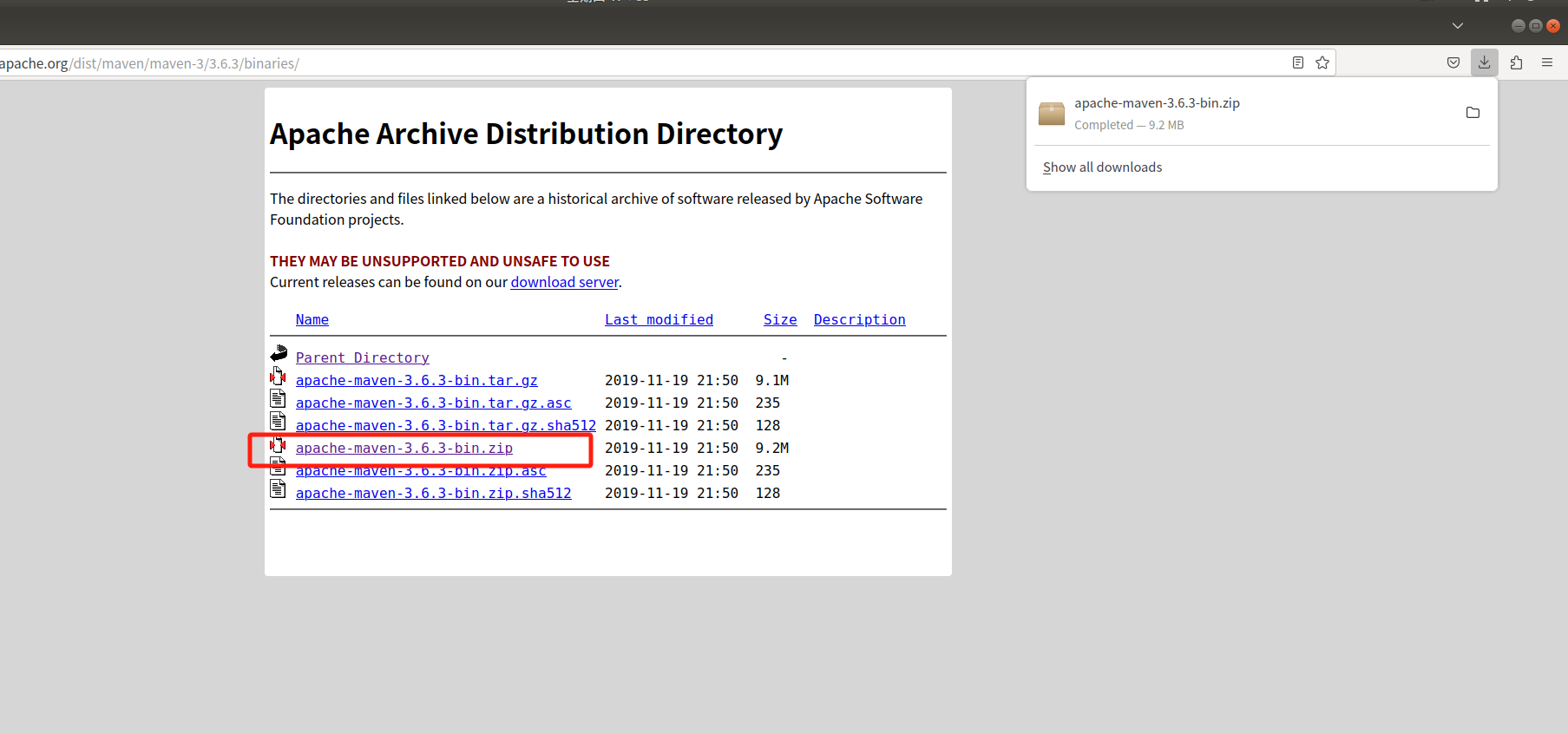The height and width of the screenshot is (734, 1568).
Task: Open apache-maven-3.6.3-bin.zip.asc link
Action: tap(421, 471)
